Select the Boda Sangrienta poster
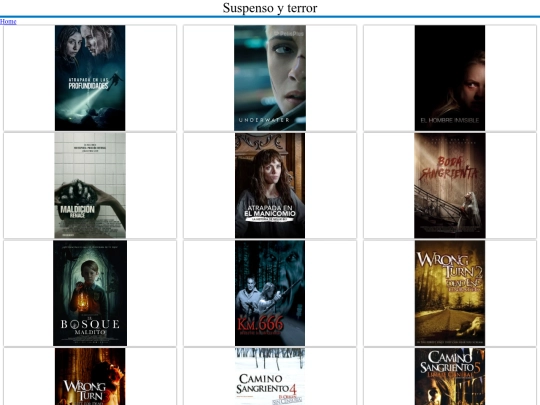Viewport: 540px width, 405px height. [450, 185]
